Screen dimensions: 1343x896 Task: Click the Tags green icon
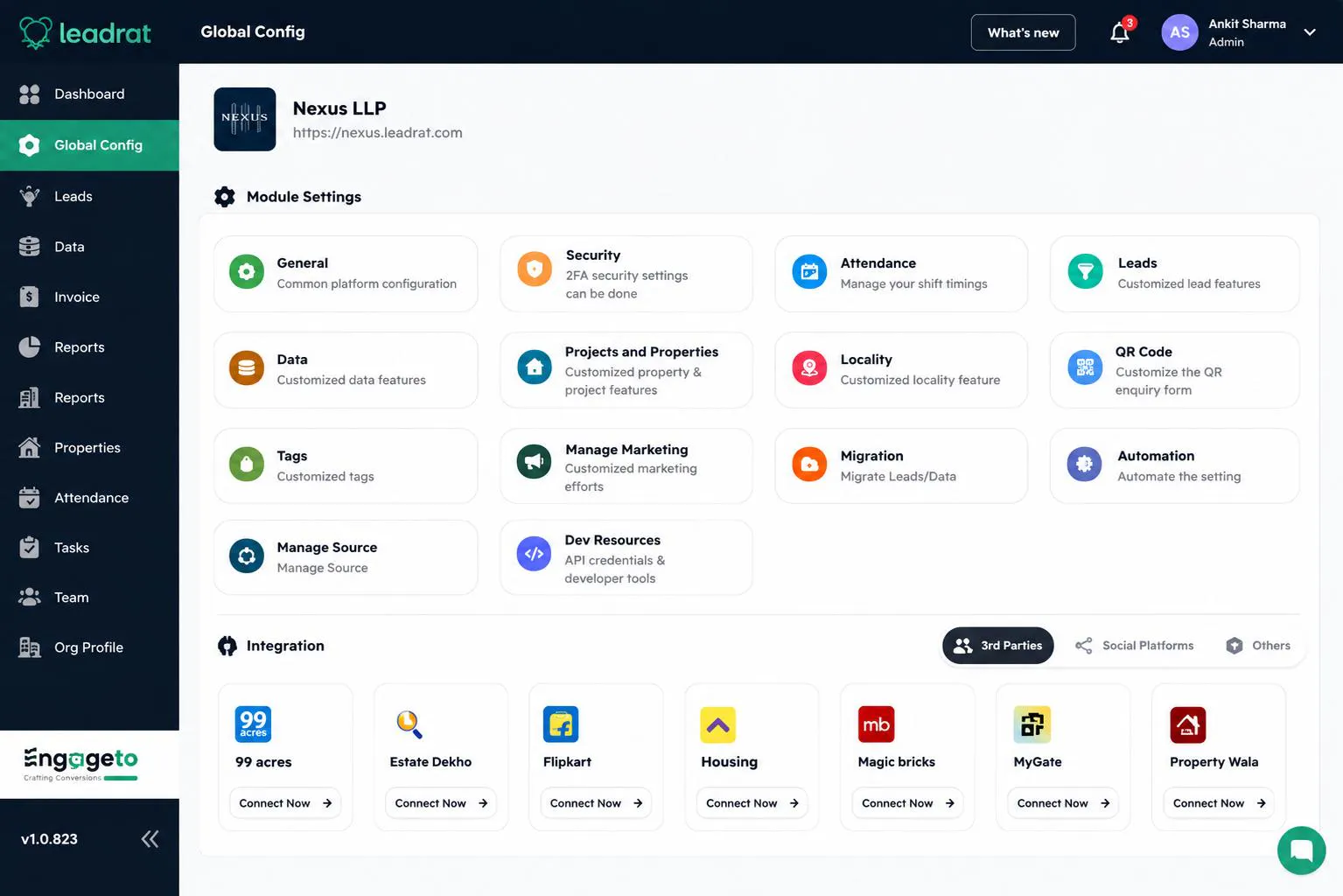pos(247,465)
